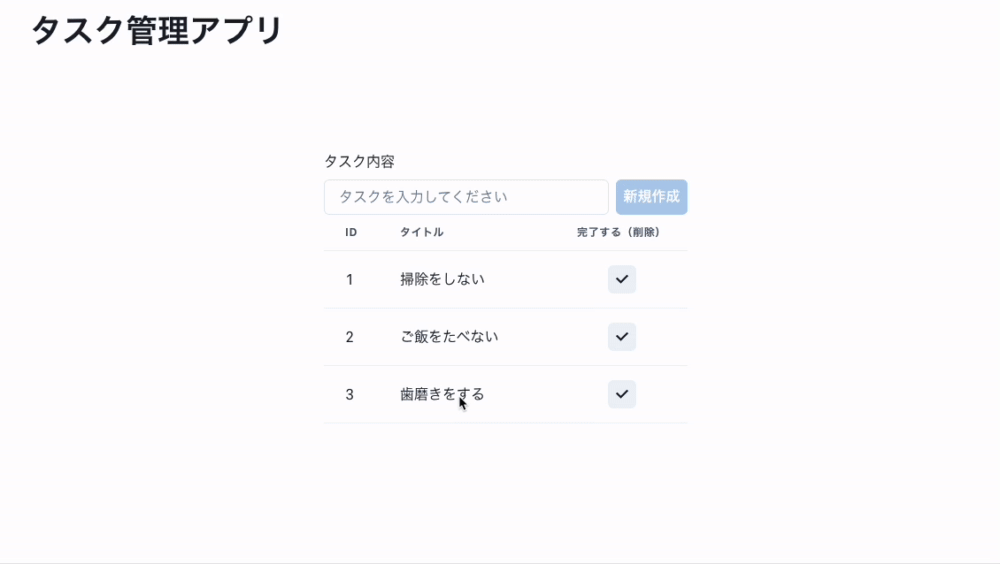Complete the ご飯をたべない task via checkmark
Screen dimensions: 1000x564
tap(622, 337)
